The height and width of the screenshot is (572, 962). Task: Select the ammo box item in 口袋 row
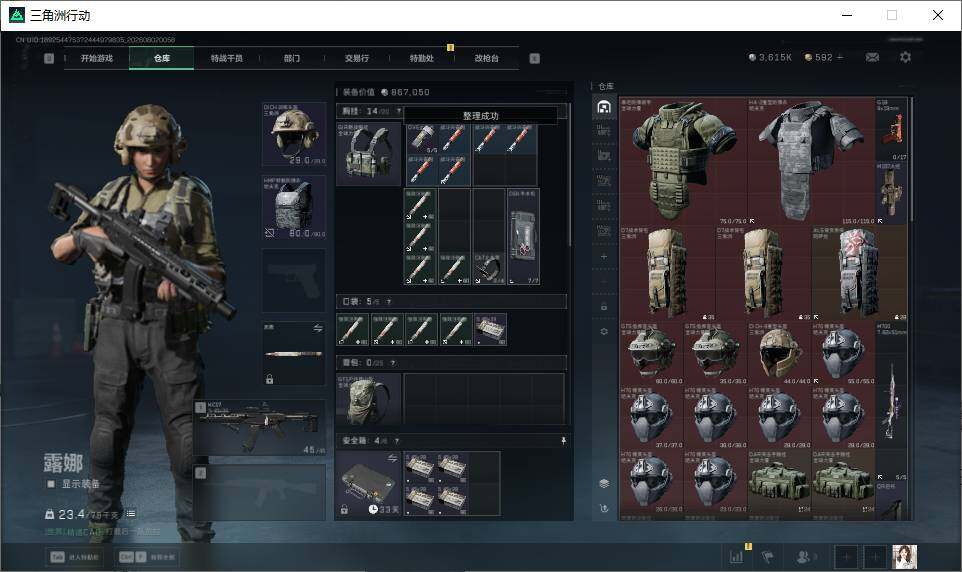(490, 329)
